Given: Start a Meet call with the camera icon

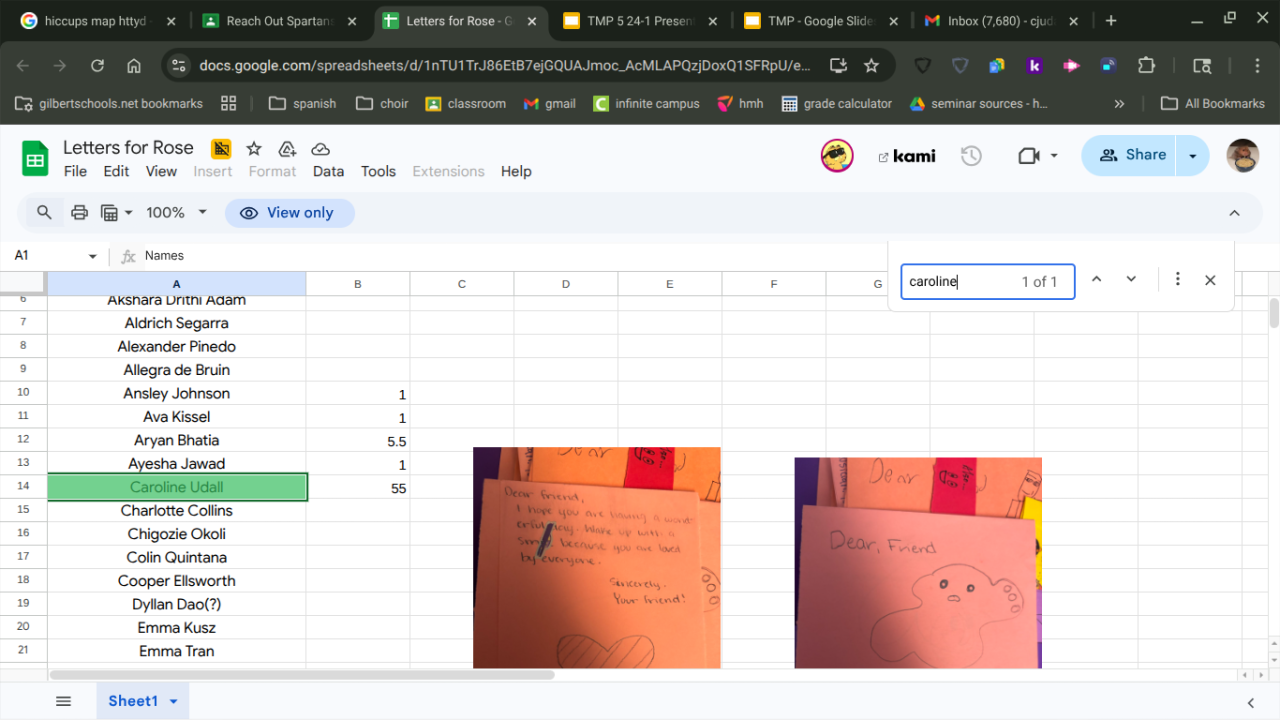Looking at the screenshot, I should [1028, 156].
